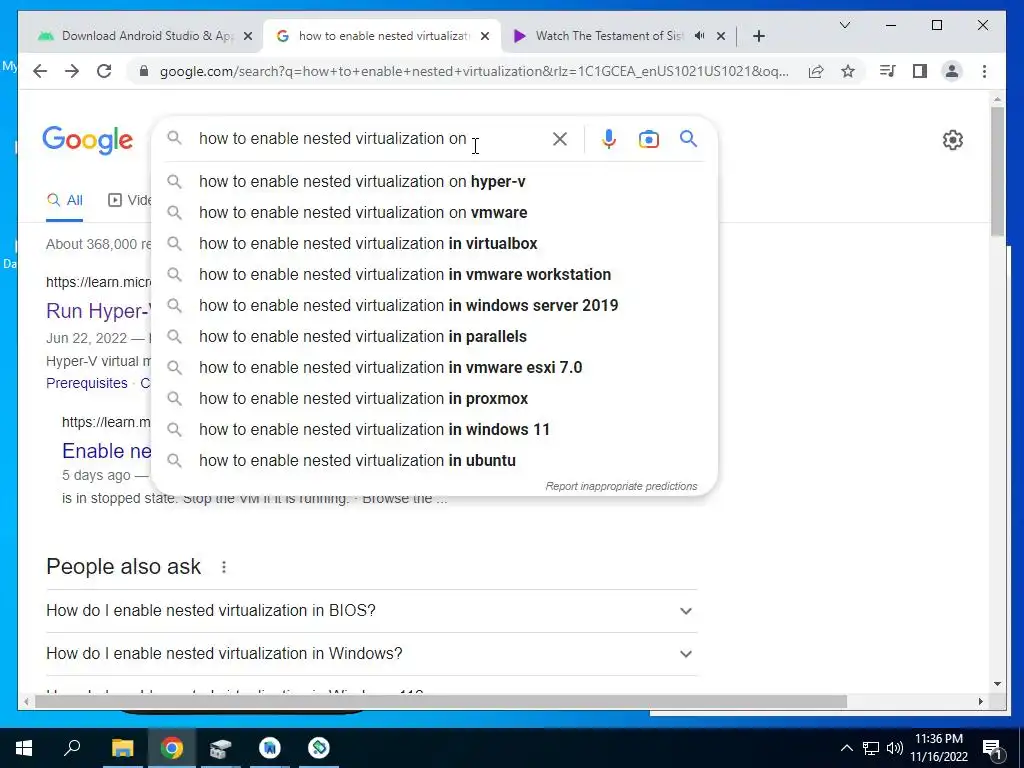This screenshot has width=1024, height=768.
Task: Click Chrome icon in the taskbar
Action: 172,748
